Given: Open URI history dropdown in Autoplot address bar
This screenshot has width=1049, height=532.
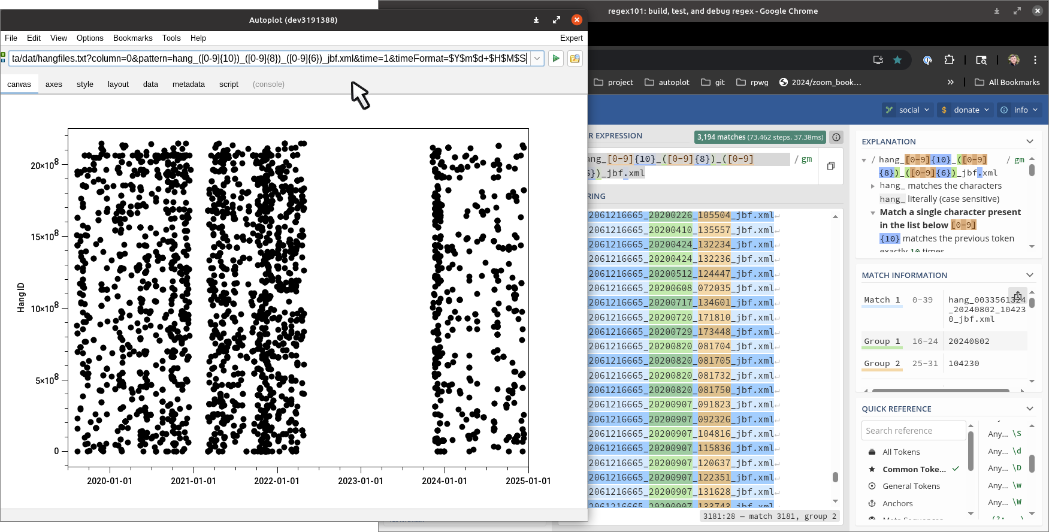Looking at the screenshot, I should (x=537, y=59).
